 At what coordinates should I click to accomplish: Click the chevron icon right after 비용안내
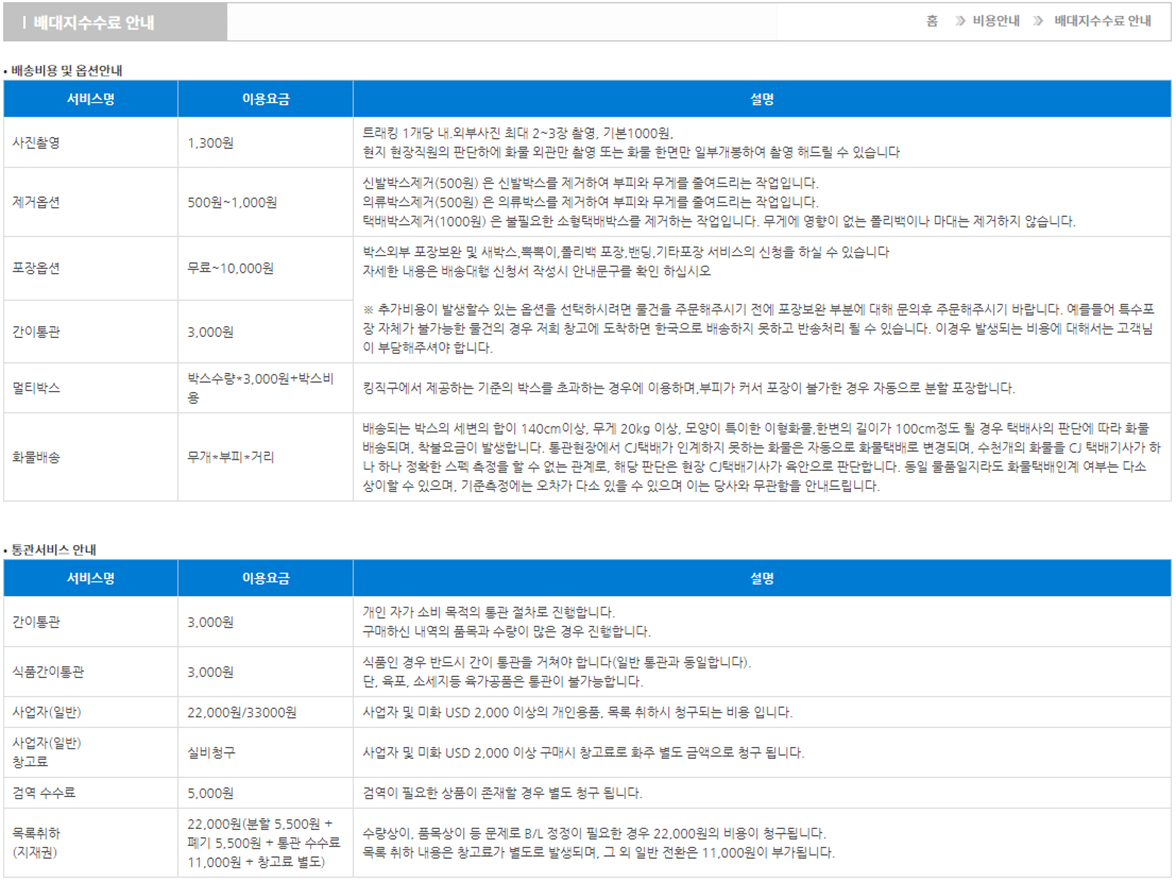point(1038,21)
